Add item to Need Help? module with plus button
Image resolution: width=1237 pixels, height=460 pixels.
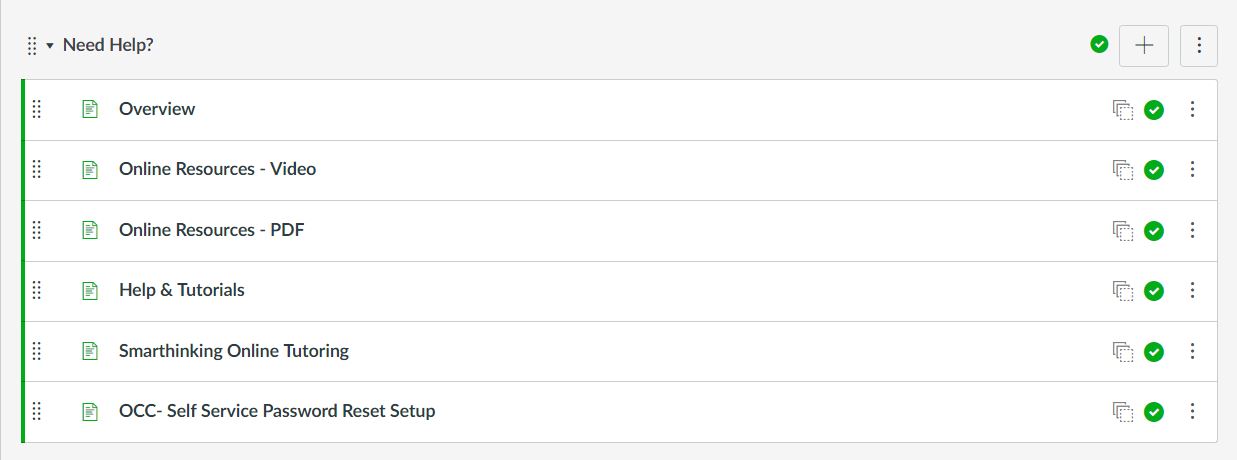(1144, 45)
